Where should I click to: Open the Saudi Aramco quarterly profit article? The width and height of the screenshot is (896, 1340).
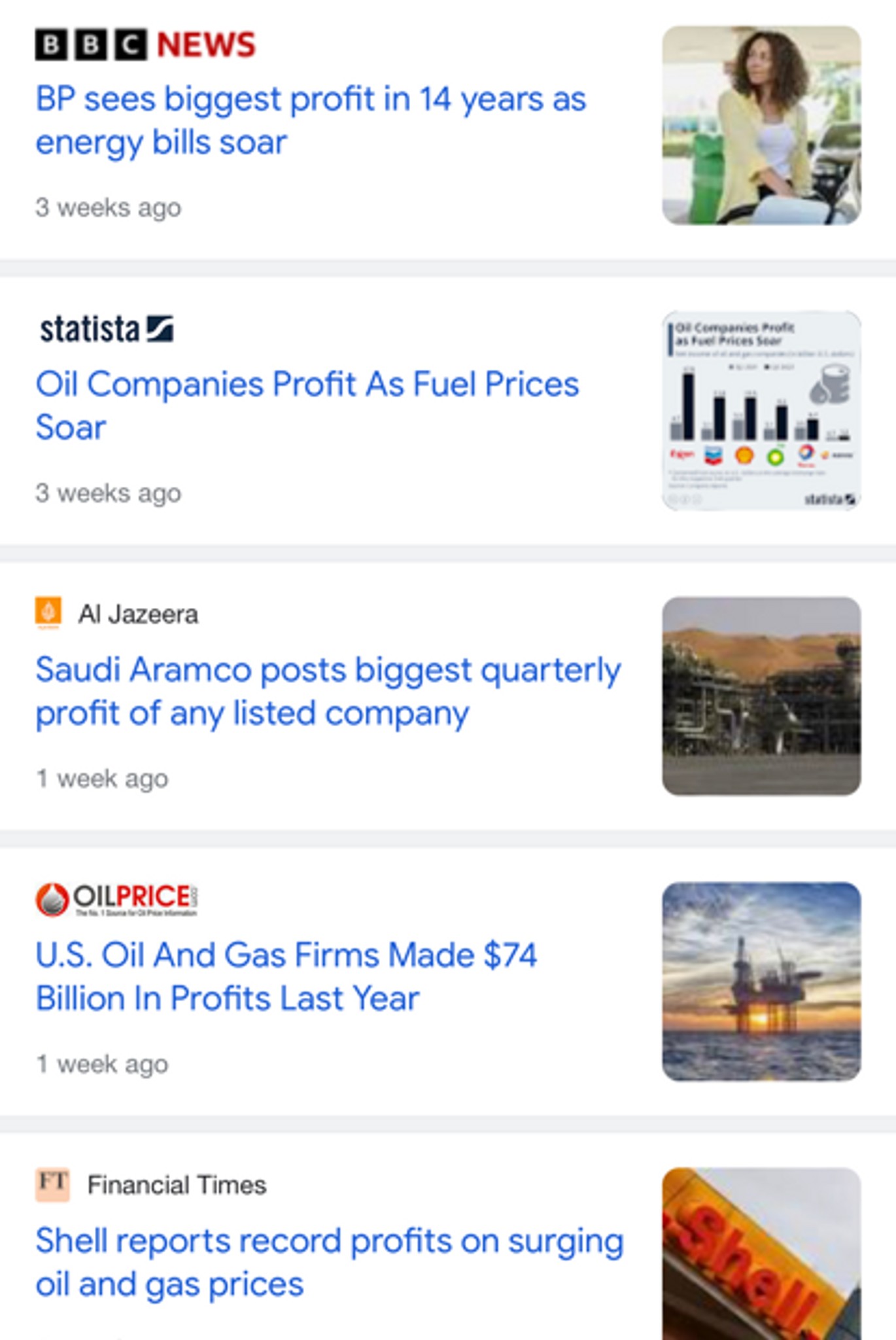328,691
